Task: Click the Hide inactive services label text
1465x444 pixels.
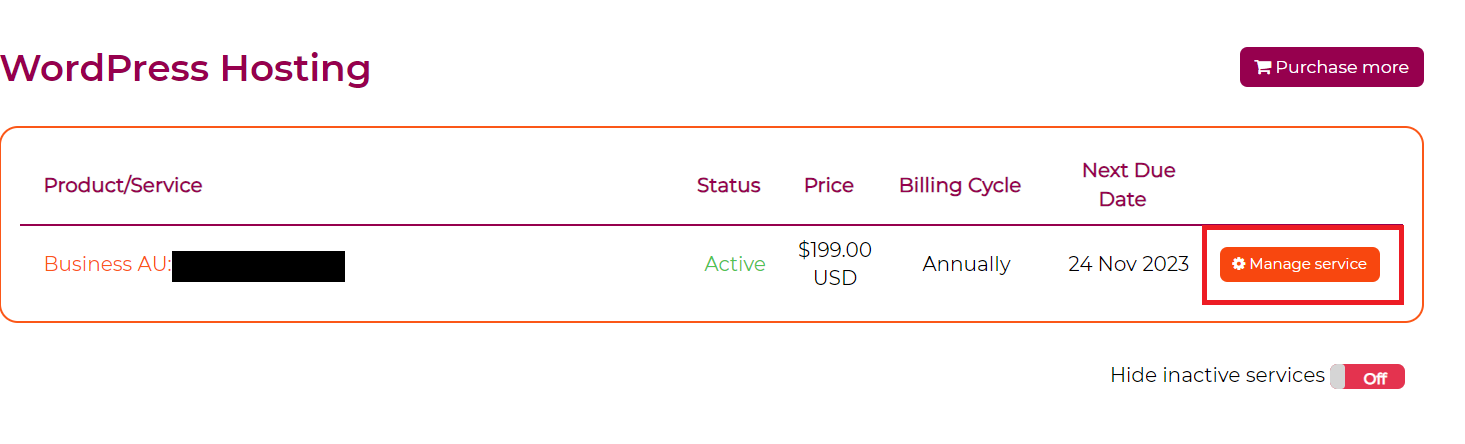Action: (1217, 375)
